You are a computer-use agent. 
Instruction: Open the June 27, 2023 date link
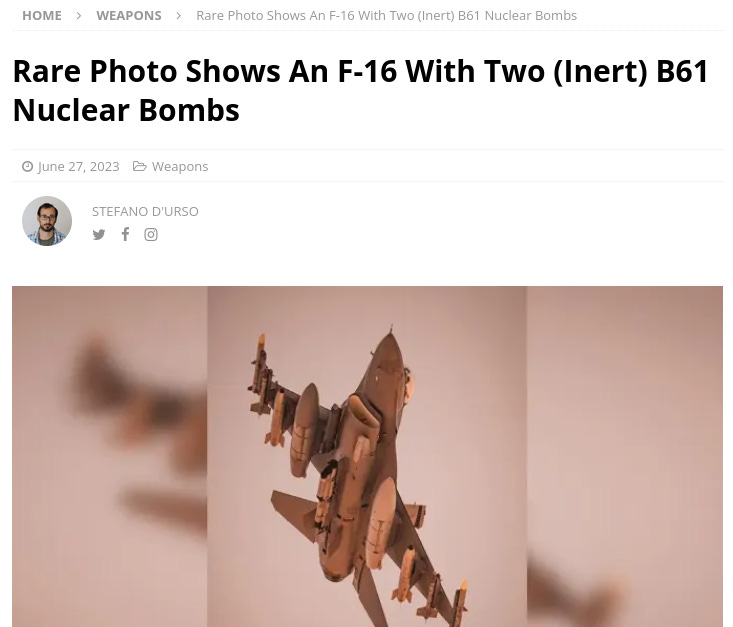[79, 166]
